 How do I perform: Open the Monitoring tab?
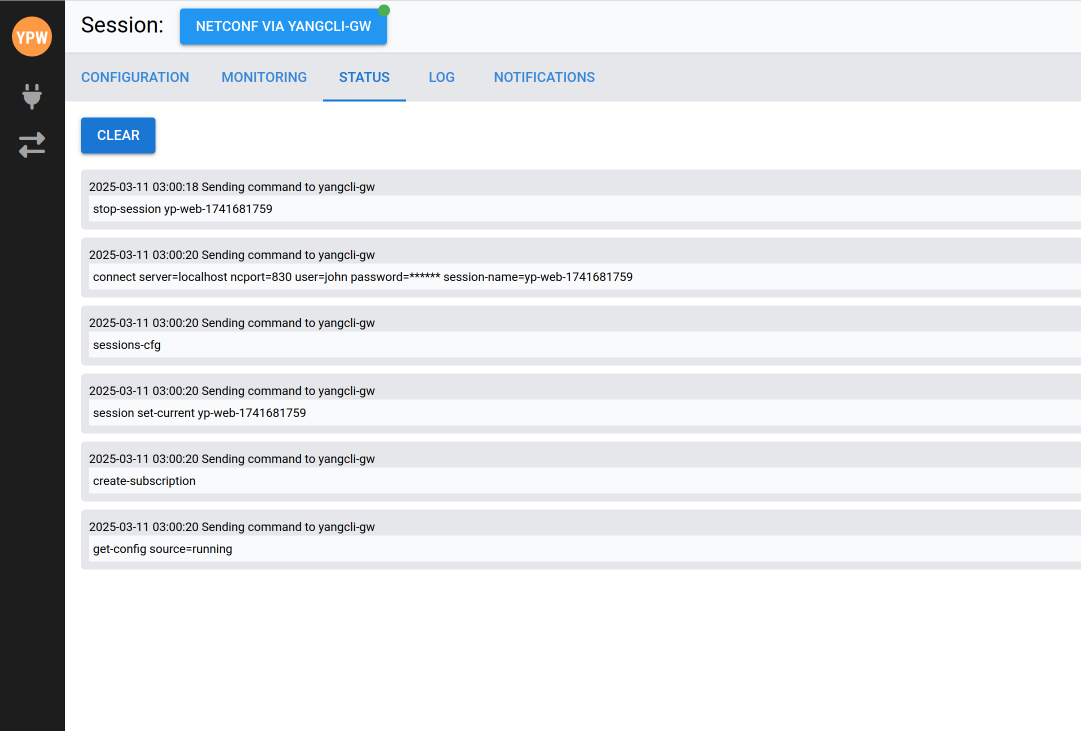point(264,77)
